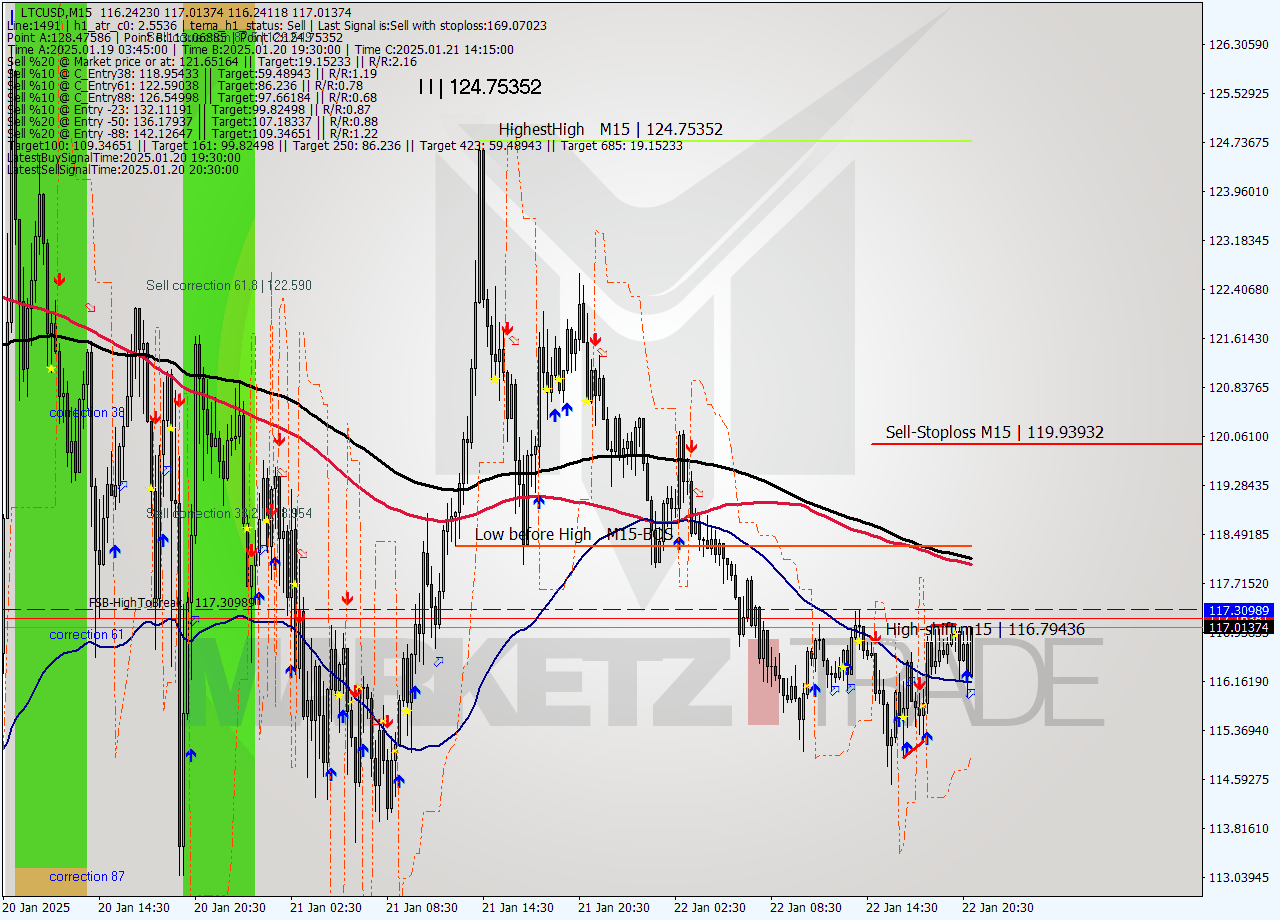Click the 119.28435 price axis value
Screen dimensions: 1280x920
tap(1238, 486)
